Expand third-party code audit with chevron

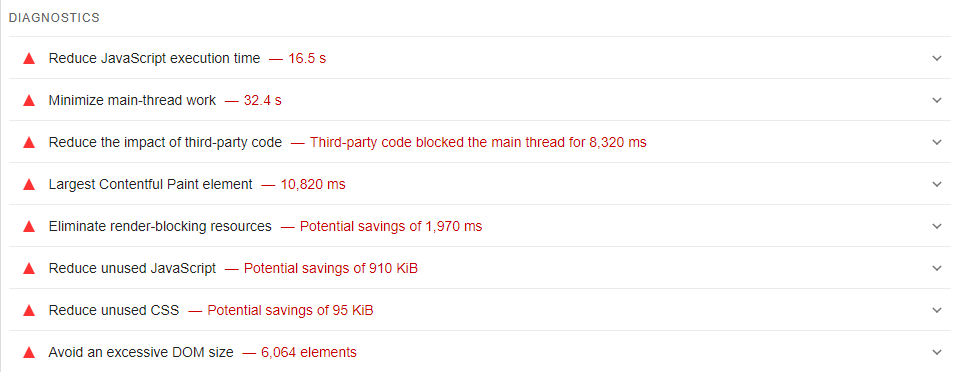coord(937,142)
